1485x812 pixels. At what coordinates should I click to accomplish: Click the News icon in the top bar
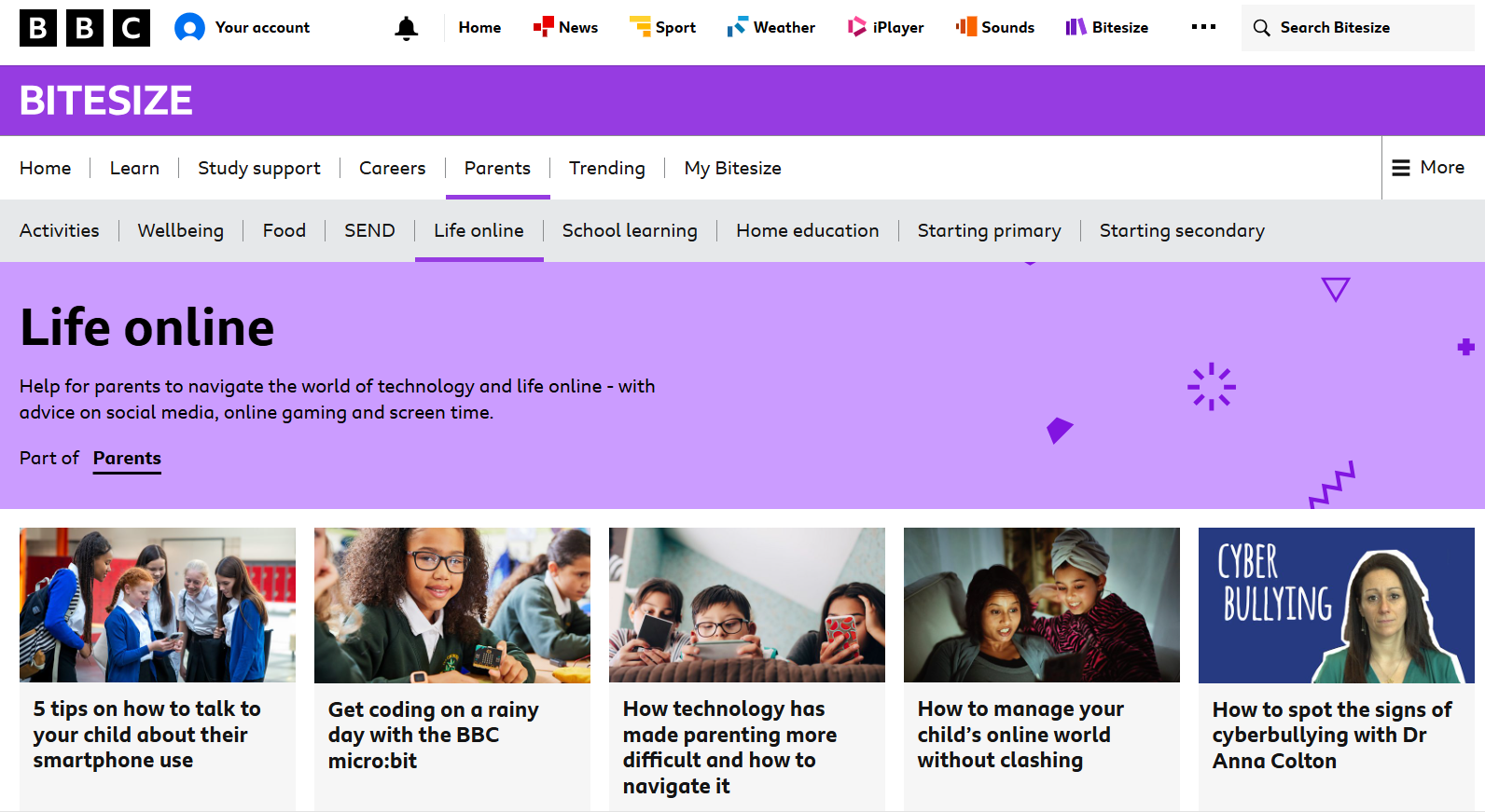[x=543, y=27]
